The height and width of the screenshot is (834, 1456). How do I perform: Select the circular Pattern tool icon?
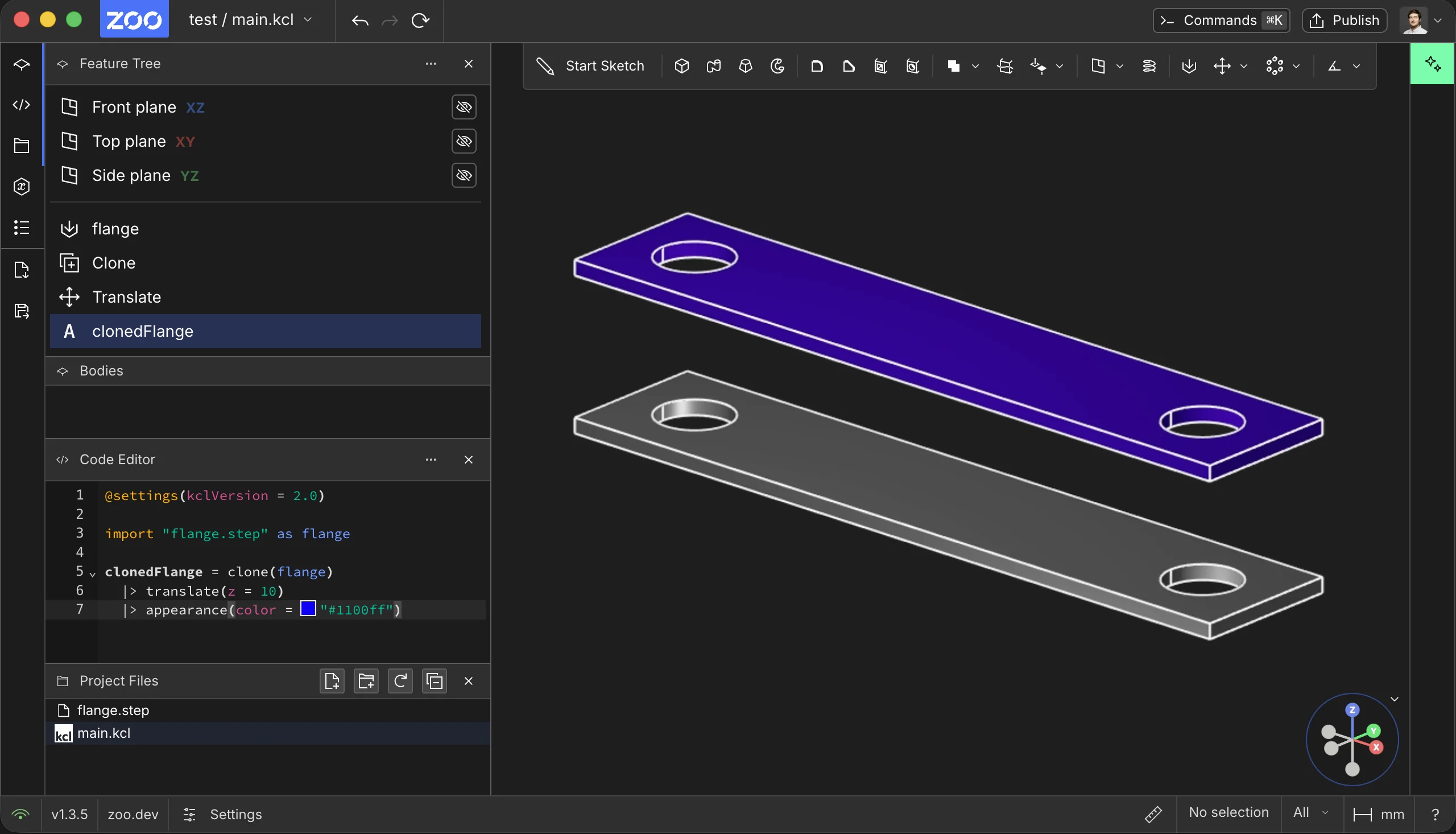pos(1275,66)
